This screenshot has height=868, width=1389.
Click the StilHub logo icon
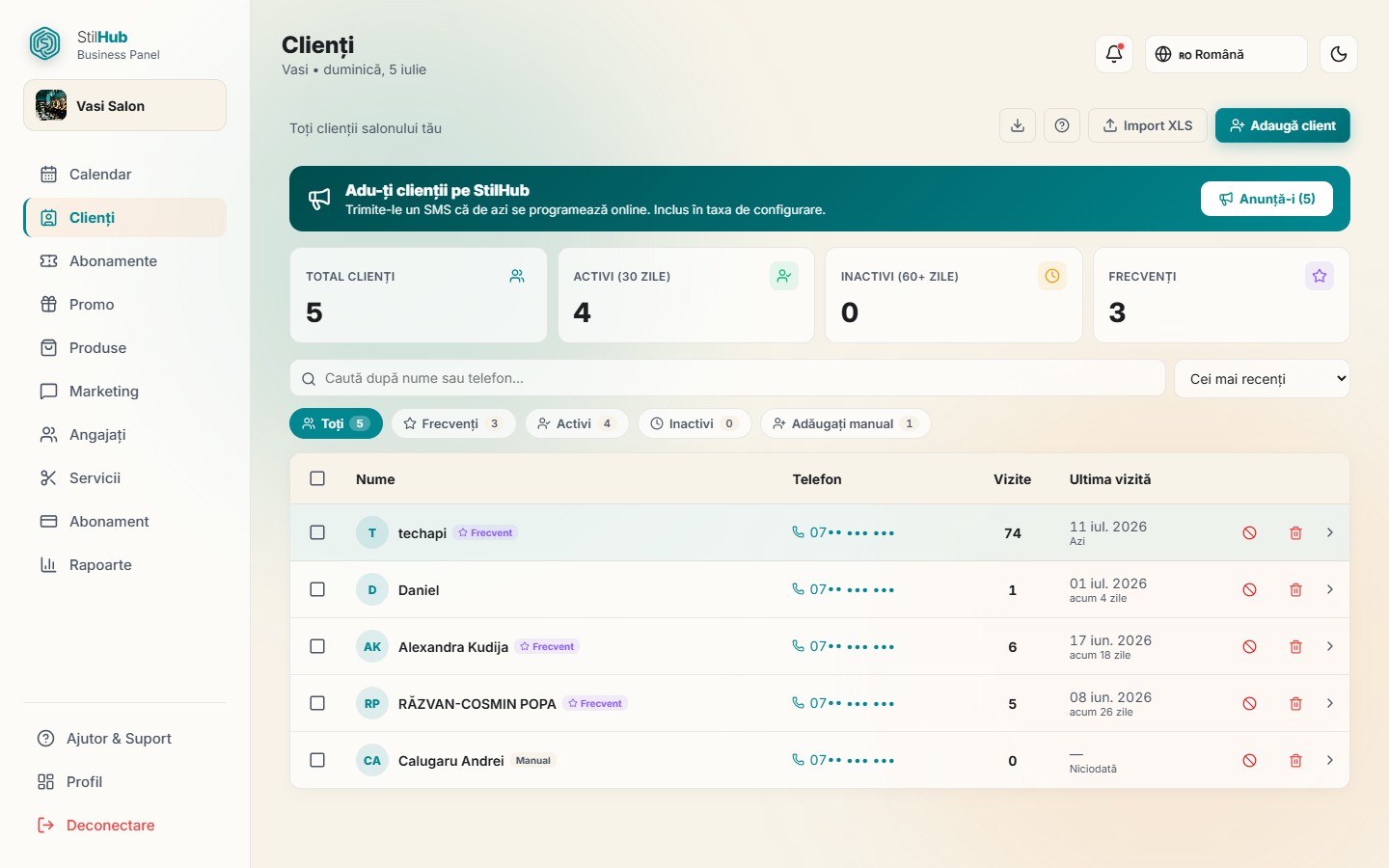pyautogui.click(x=45, y=44)
